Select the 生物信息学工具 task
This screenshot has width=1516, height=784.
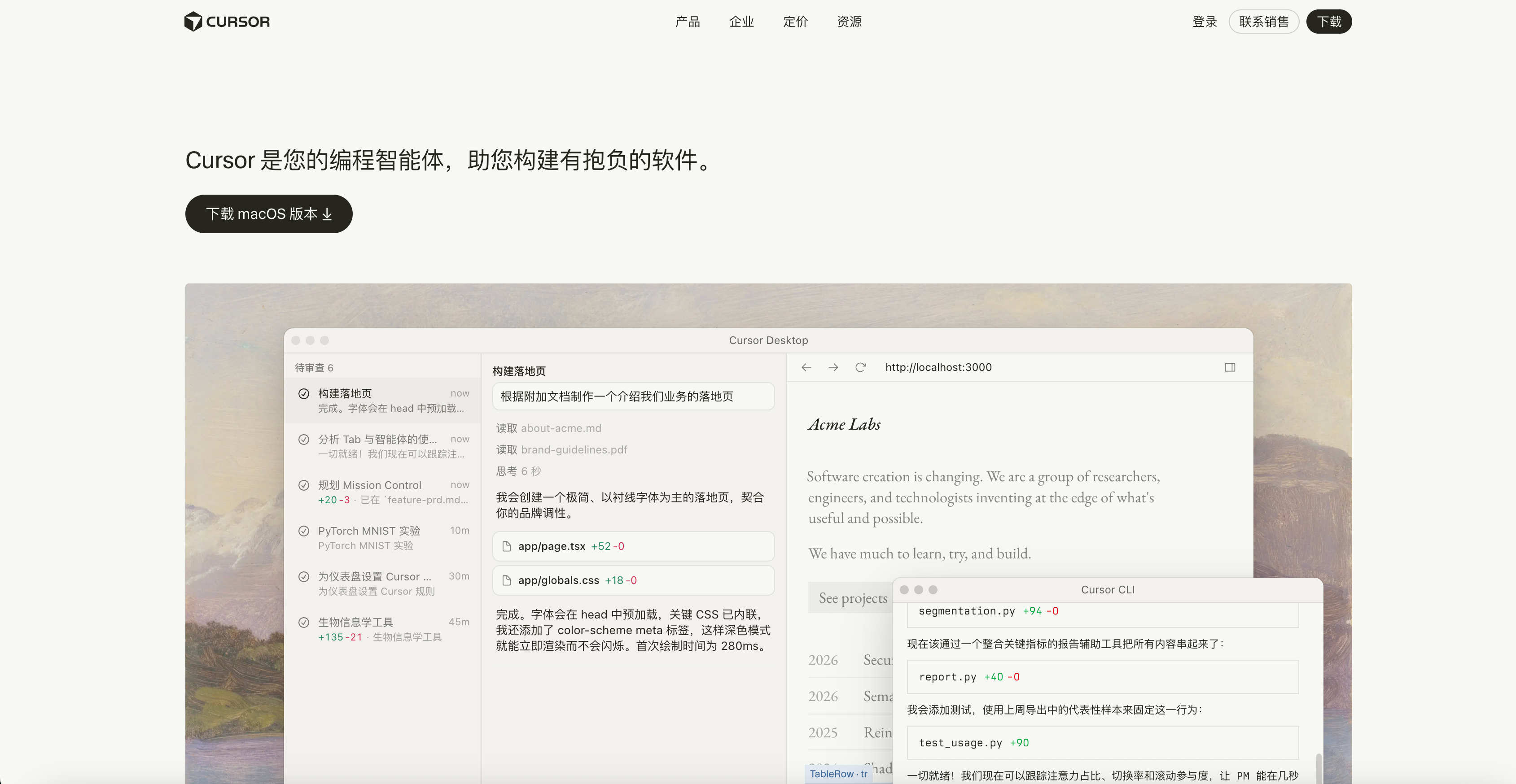(382, 629)
